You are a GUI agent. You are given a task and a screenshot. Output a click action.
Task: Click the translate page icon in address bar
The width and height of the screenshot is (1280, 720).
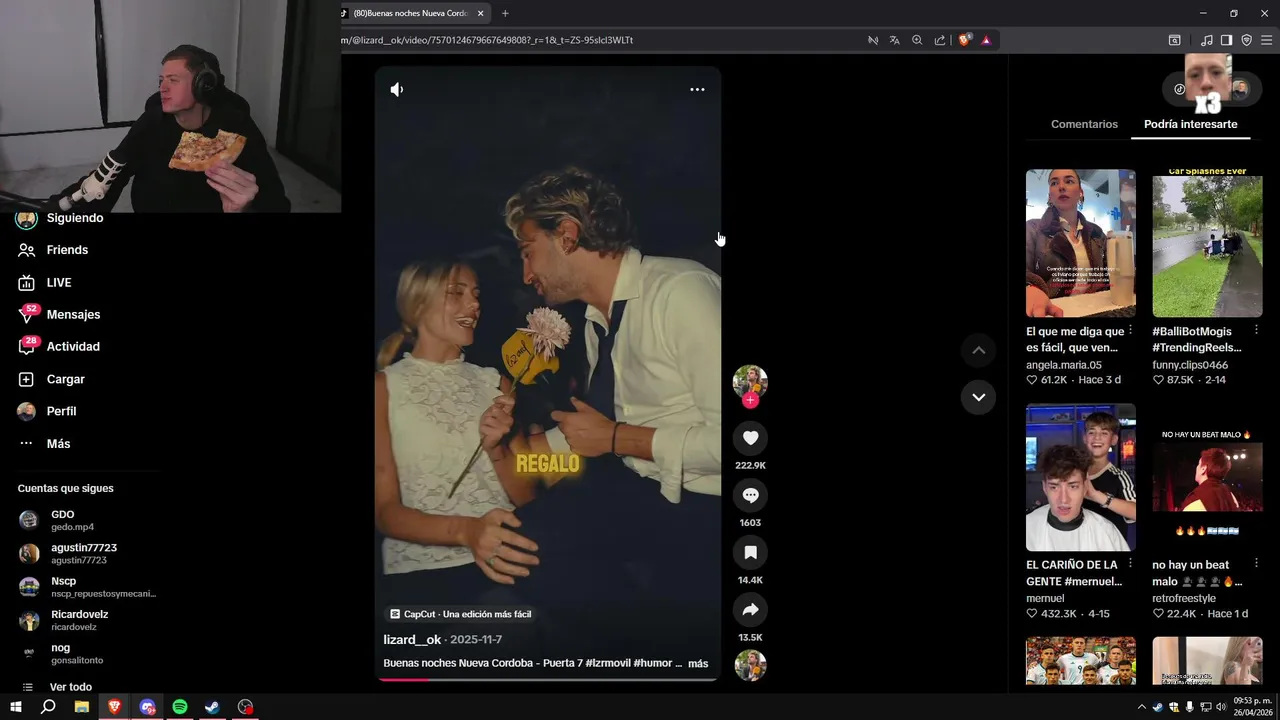tap(894, 40)
